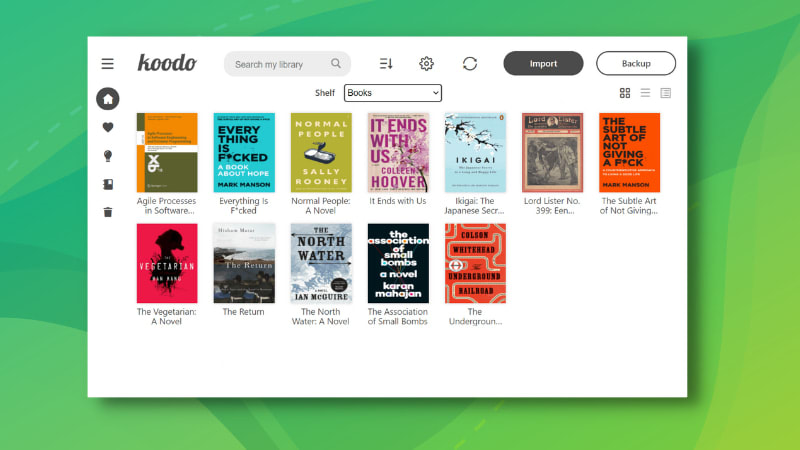Open the Highlights lightbulb section
The width and height of the screenshot is (800, 450).
(108, 156)
